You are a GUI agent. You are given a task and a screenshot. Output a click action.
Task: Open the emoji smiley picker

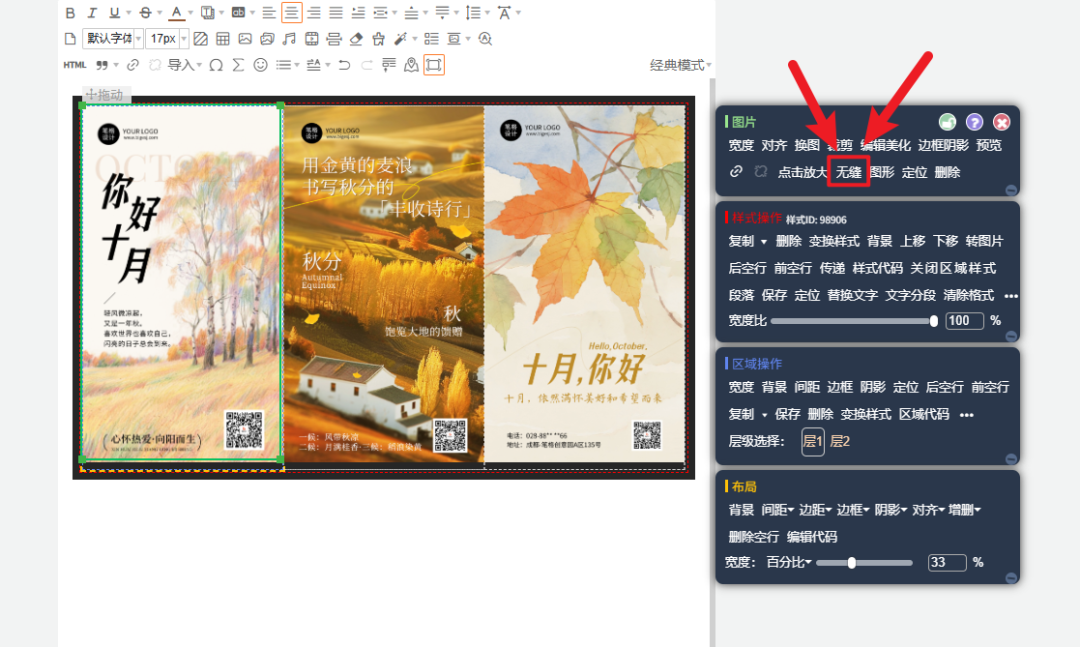[x=260, y=65]
